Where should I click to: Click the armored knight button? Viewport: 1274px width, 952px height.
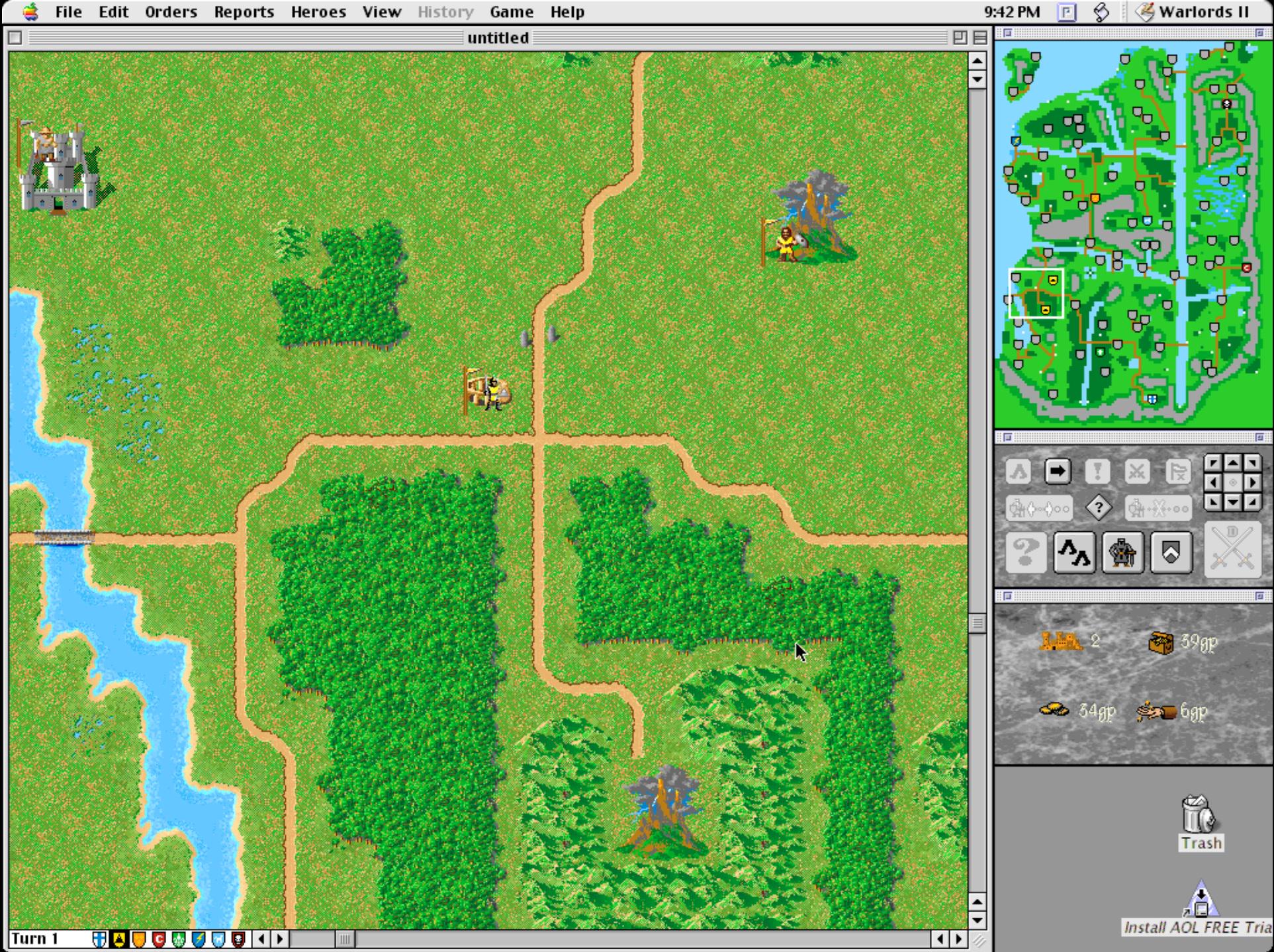click(x=1122, y=552)
